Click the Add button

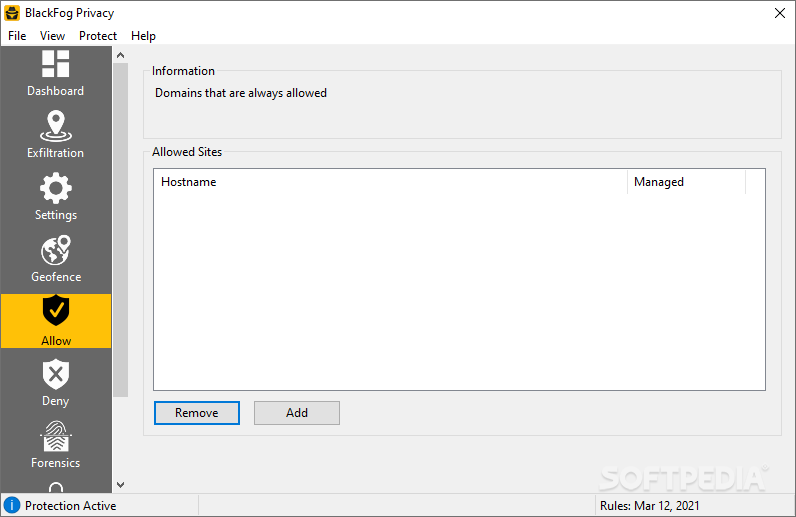point(297,413)
